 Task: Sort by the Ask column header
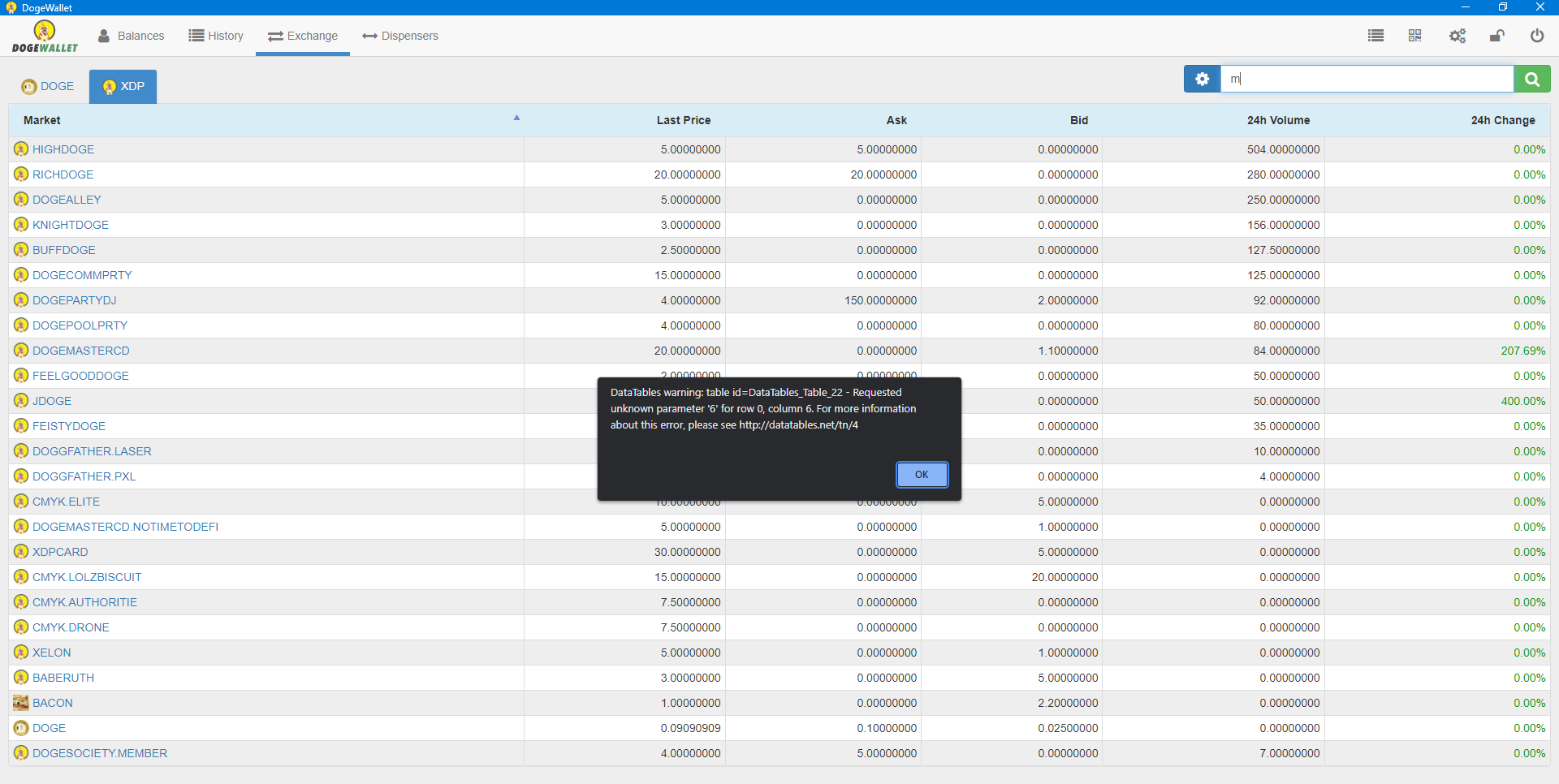coord(896,120)
